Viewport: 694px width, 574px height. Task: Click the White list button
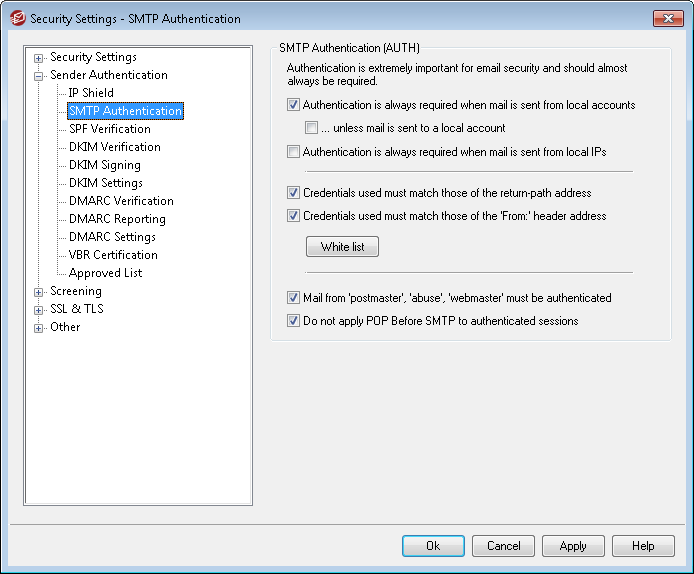pos(342,247)
